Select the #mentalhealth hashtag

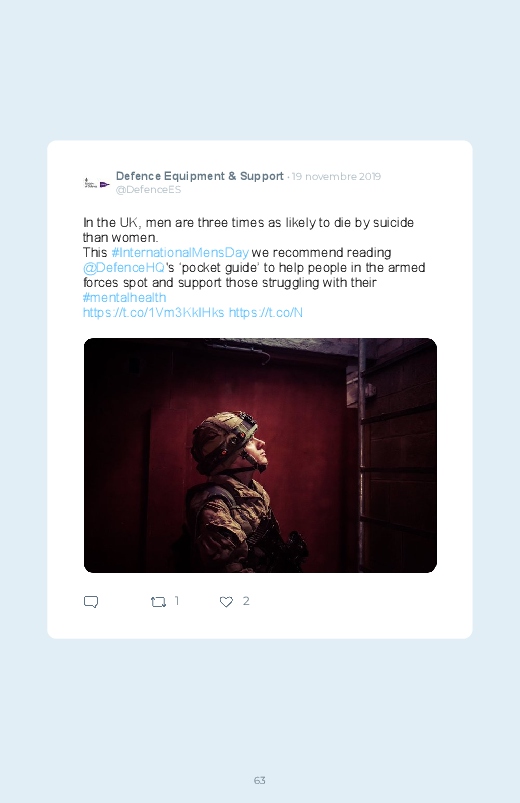pyautogui.click(x=124, y=298)
